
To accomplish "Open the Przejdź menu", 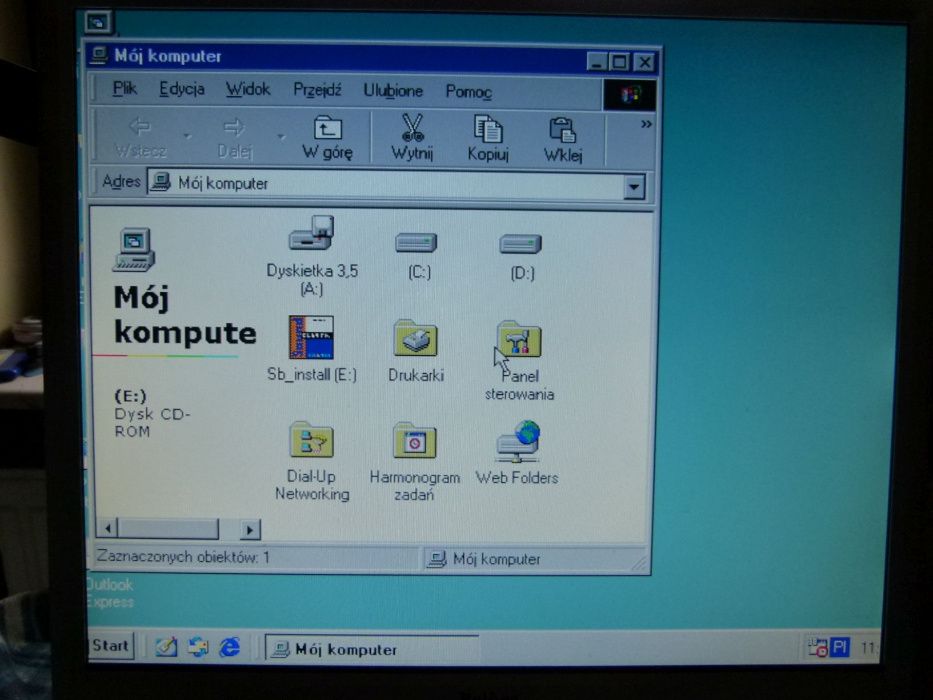I will [x=317, y=90].
